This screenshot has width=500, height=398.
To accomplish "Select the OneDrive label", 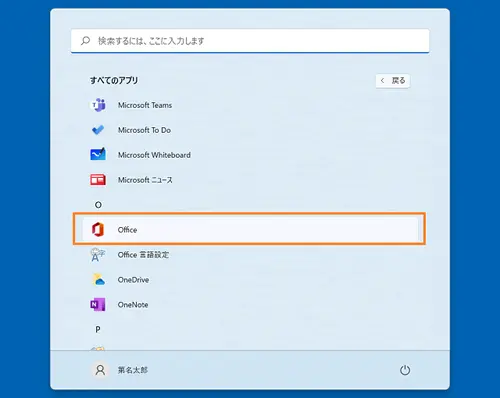I will (x=133, y=280).
